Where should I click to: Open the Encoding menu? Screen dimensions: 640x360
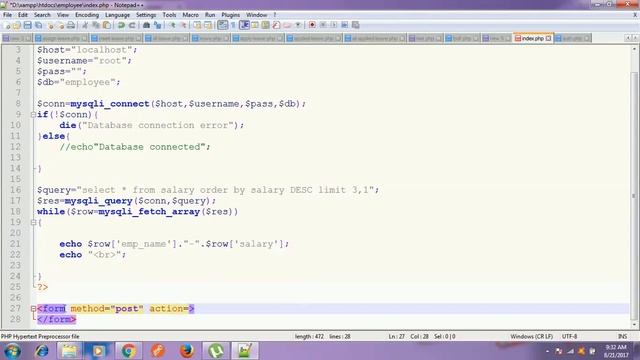[87, 15]
